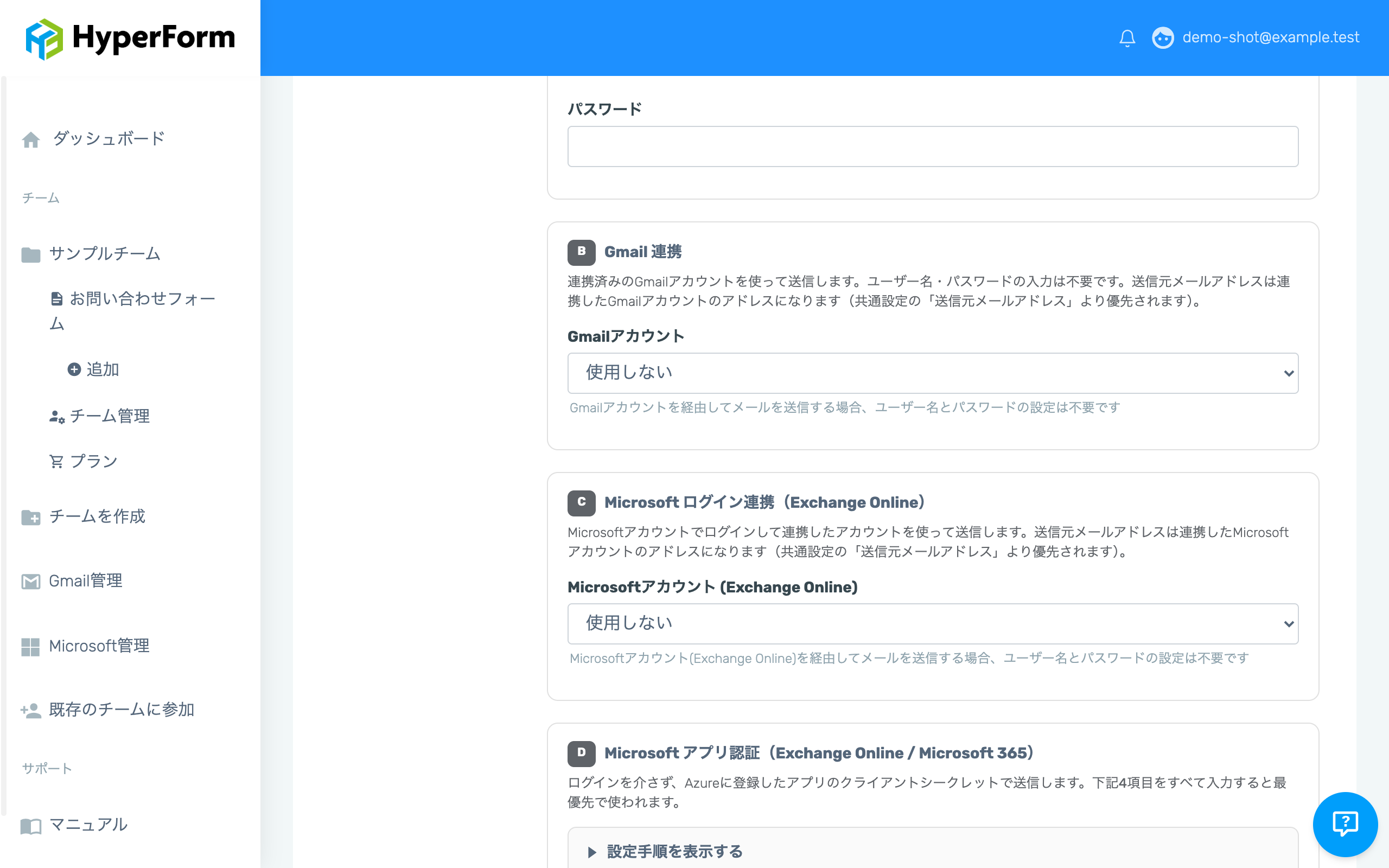Open the Gmailアカウント dropdown
The width and height of the screenshot is (1389, 868).
[x=933, y=373]
